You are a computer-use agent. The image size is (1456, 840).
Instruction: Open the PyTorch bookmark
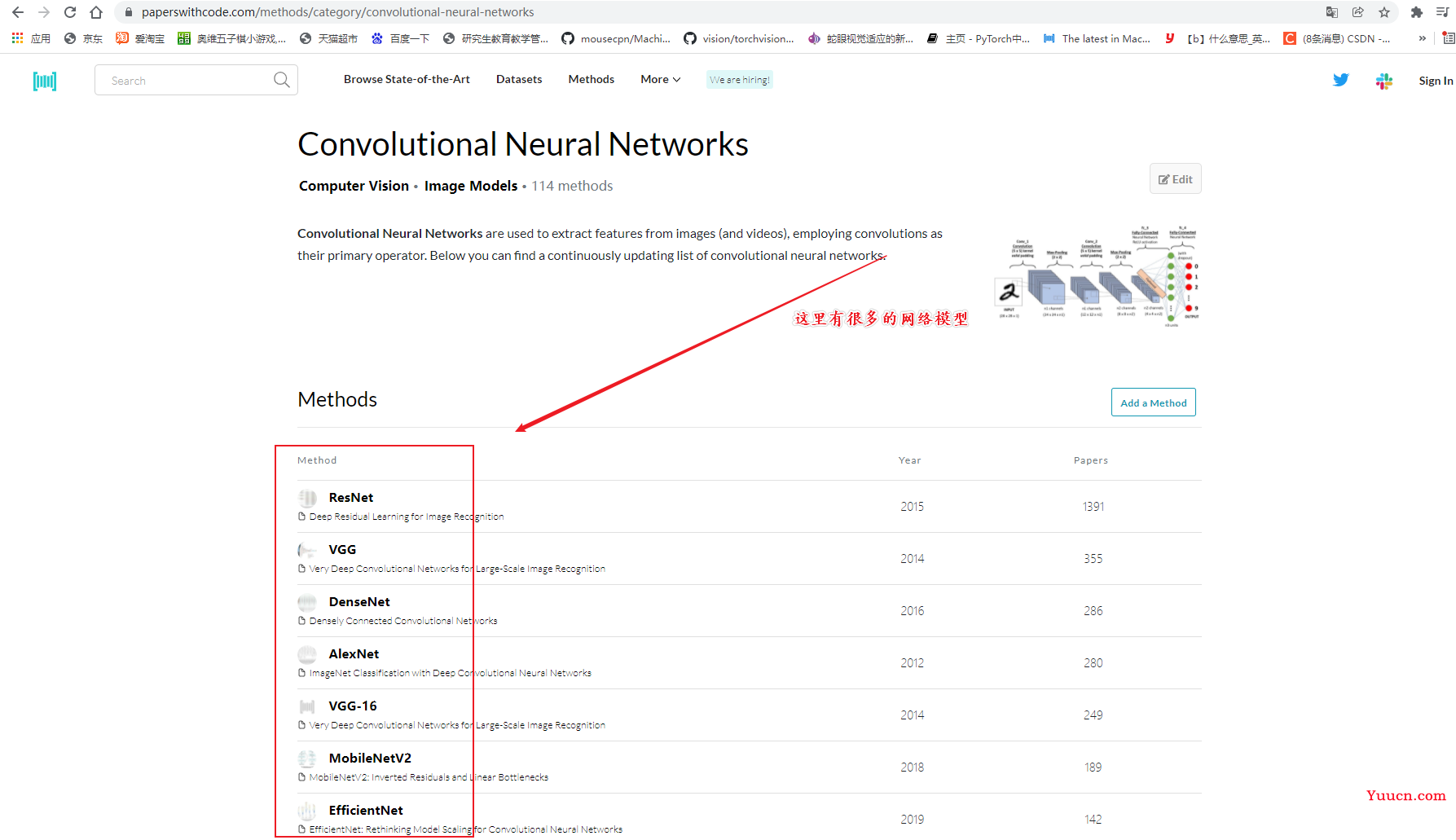(x=979, y=38)
